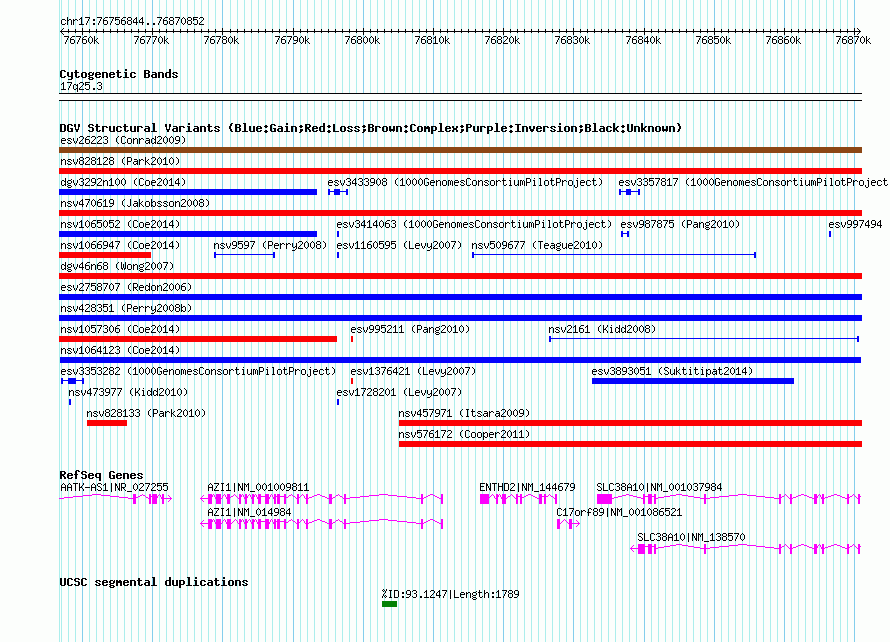Click the nsv470619 (Jakobsson2008) label

[135, 203]
